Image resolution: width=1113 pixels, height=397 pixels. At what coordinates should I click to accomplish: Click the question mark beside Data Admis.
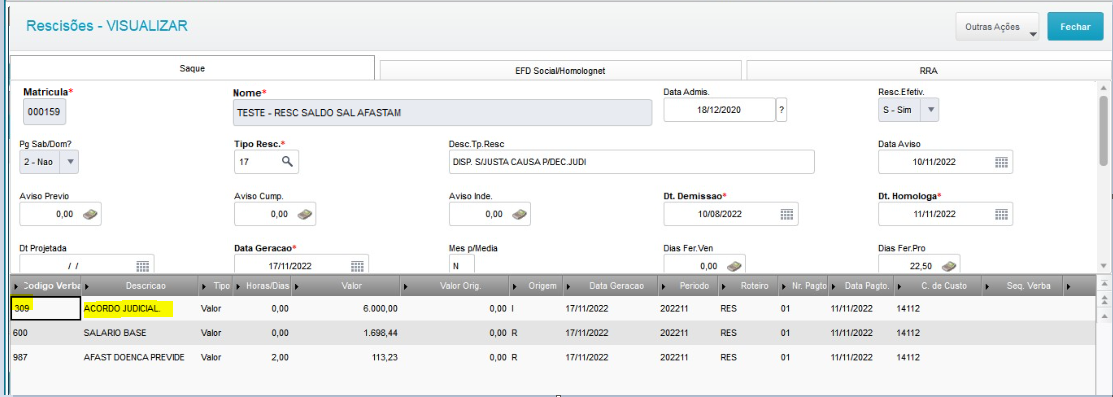tap(782, 111)
